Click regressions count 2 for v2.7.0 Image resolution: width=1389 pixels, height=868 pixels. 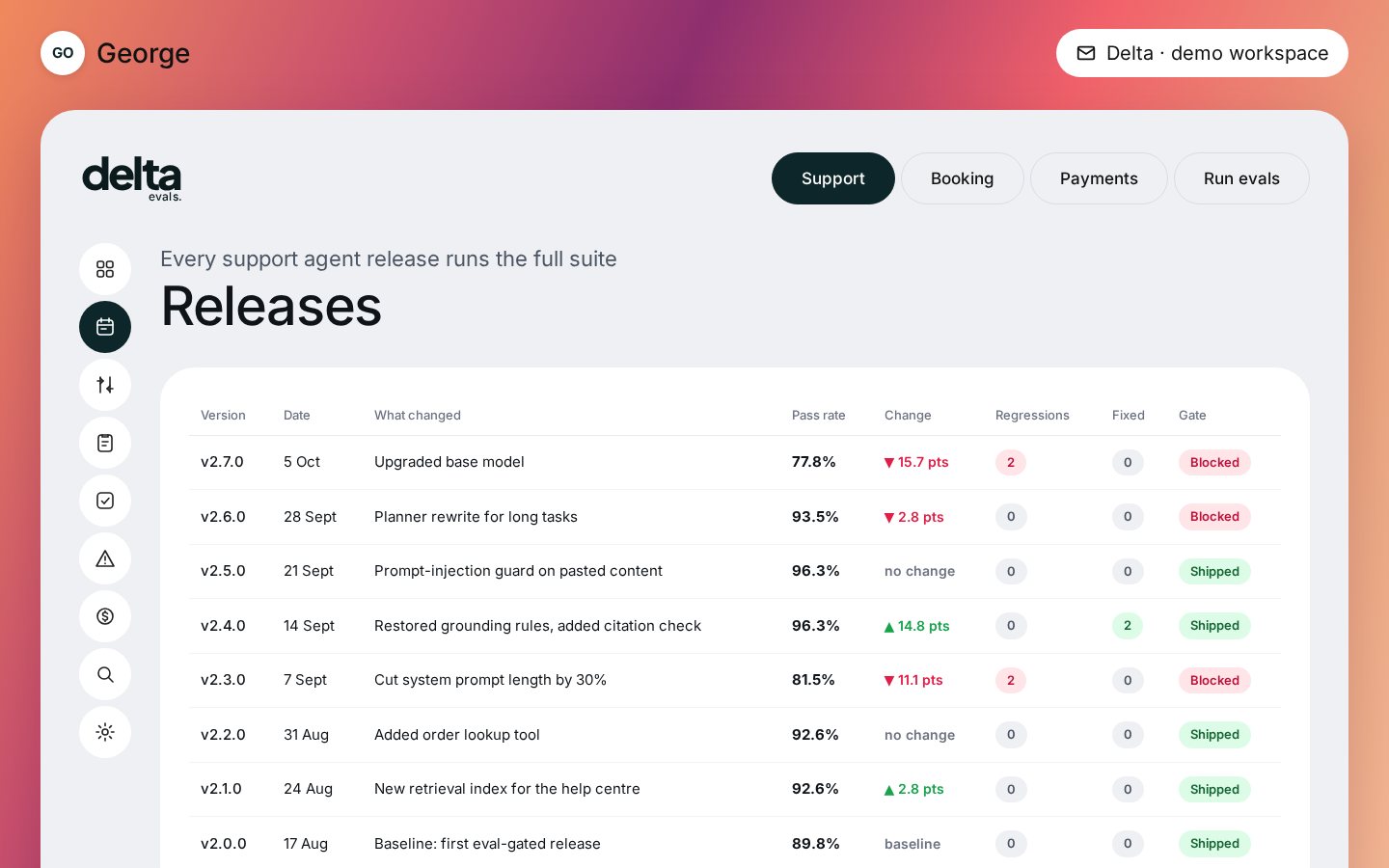pyautogui.click(x=1011, y=462)
